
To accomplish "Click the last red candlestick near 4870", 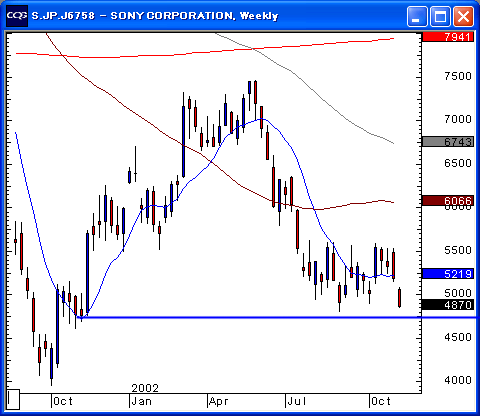I will (x=399, y=298).
